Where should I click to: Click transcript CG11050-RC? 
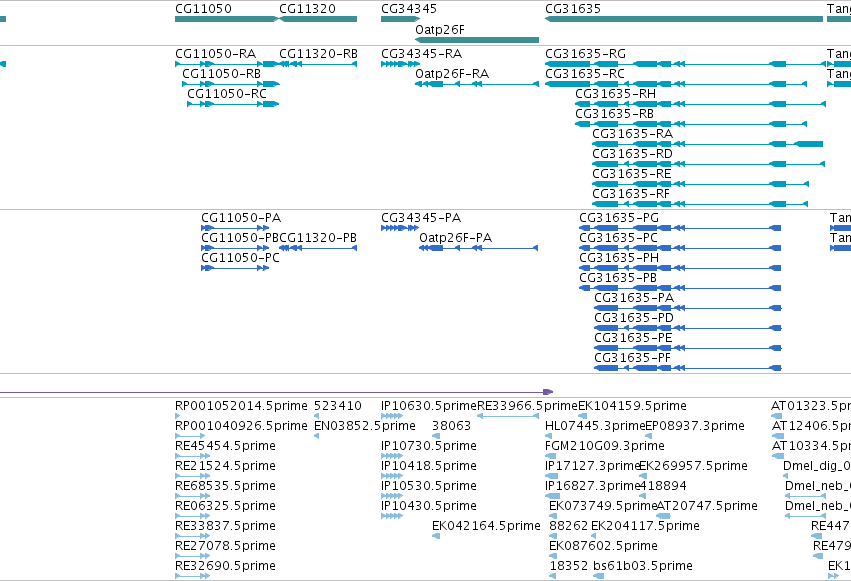(x=227, y=94)
